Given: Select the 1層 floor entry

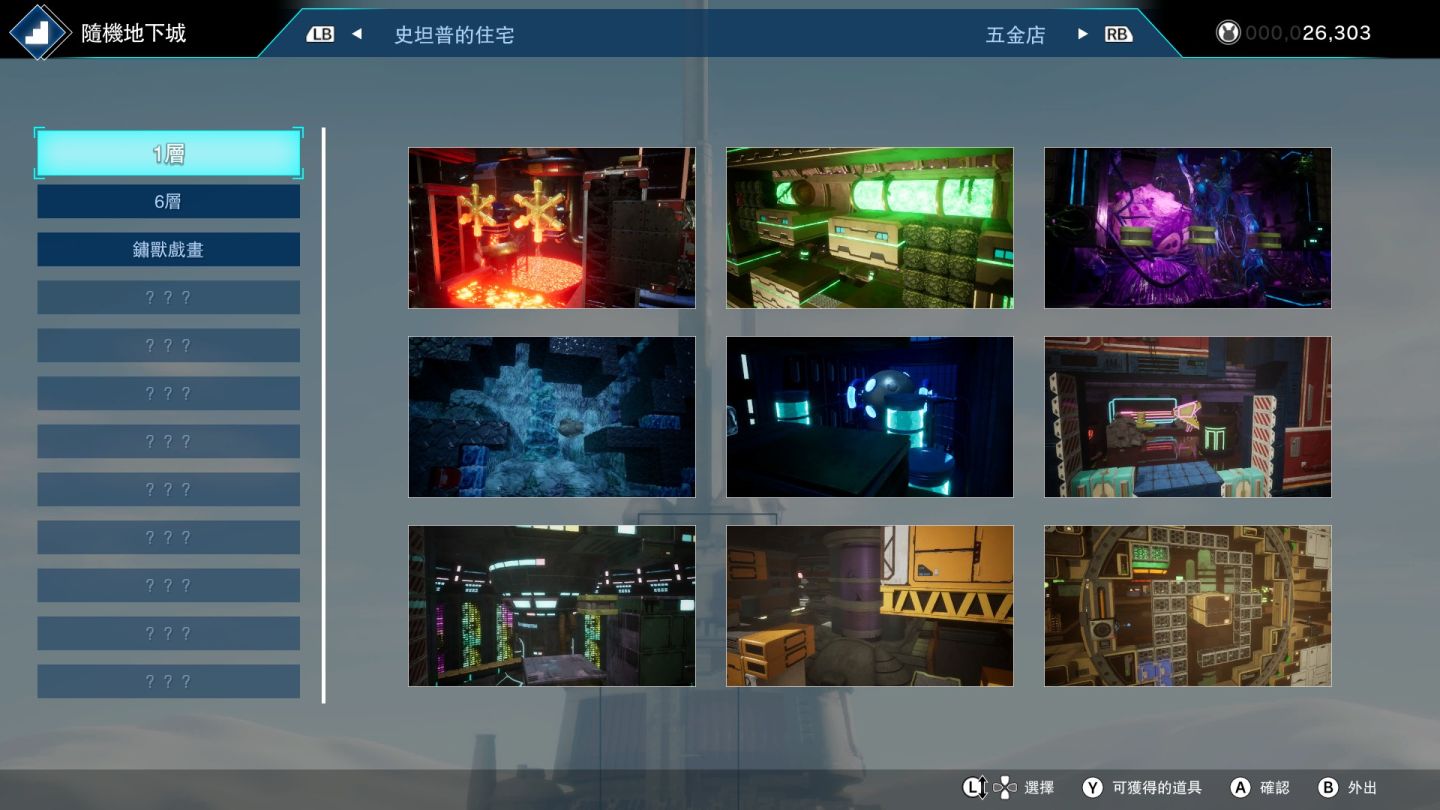Looking at the screenshot, I should tap(168, 154).
